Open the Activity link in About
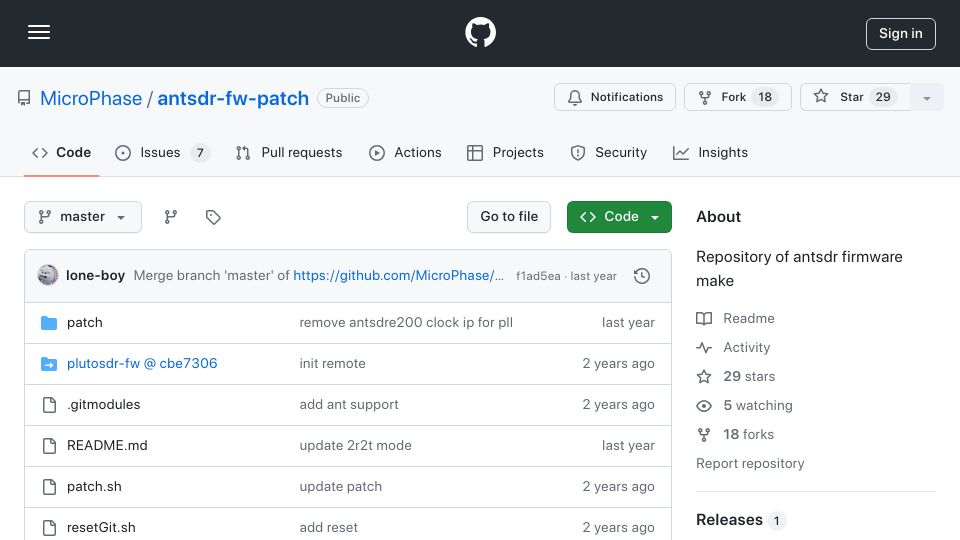960x540 pixels. 733,348
